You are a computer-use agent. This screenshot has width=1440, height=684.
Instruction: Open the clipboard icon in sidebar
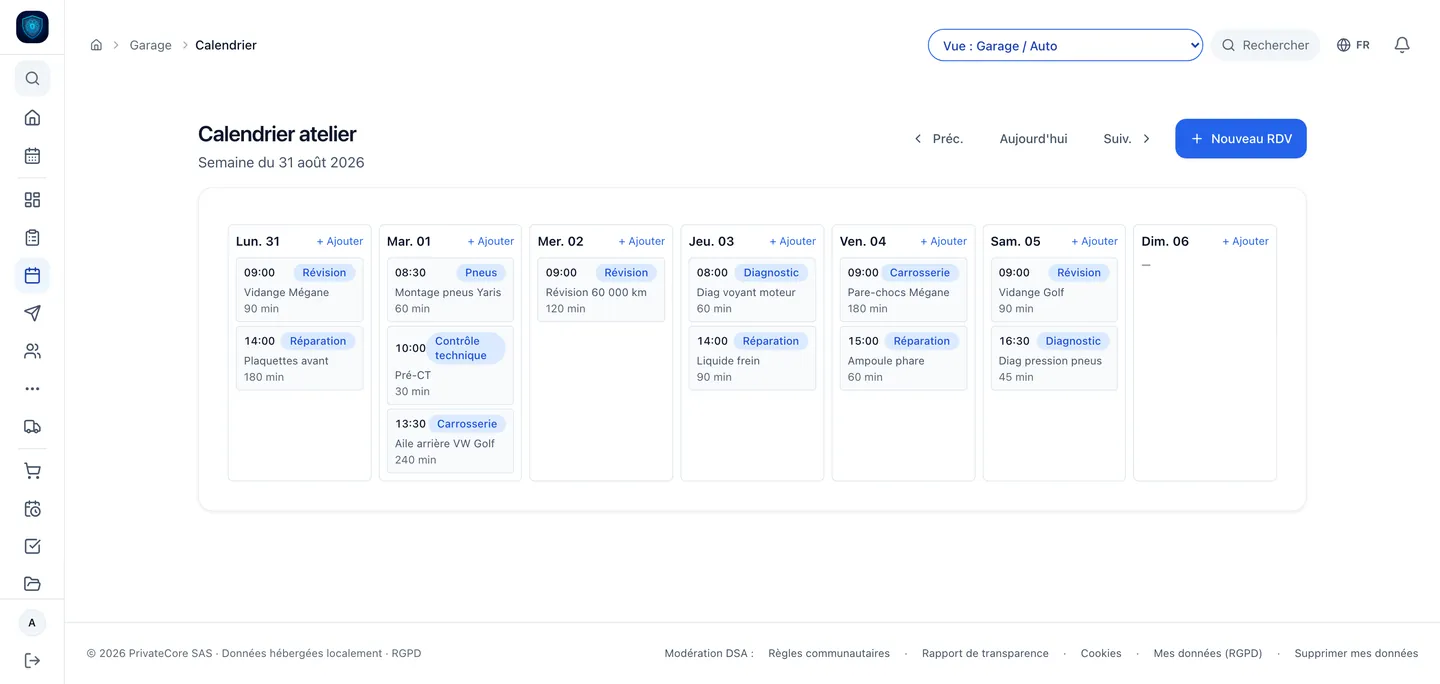pos(32,238)
